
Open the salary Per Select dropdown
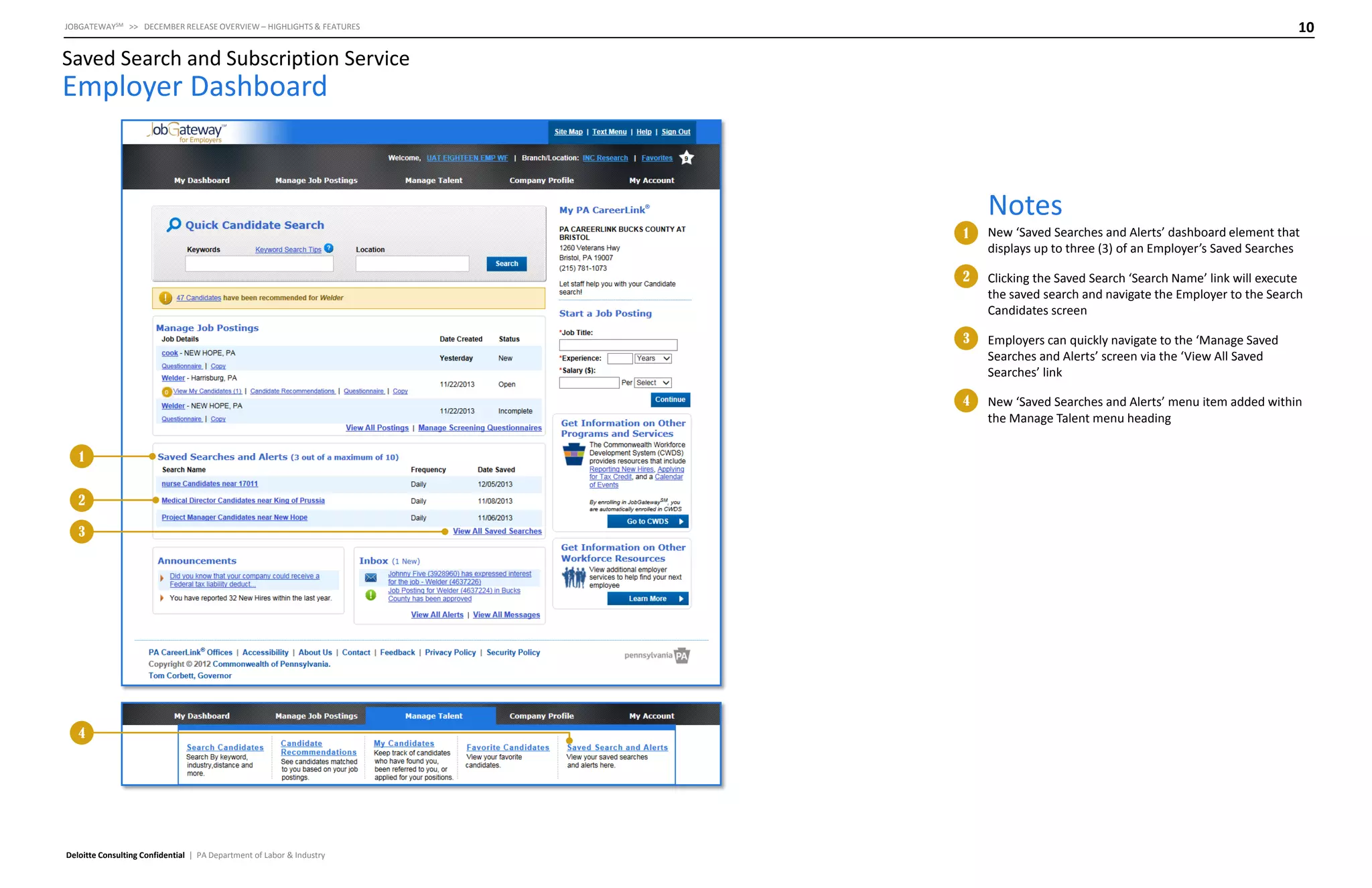point(653,383)
